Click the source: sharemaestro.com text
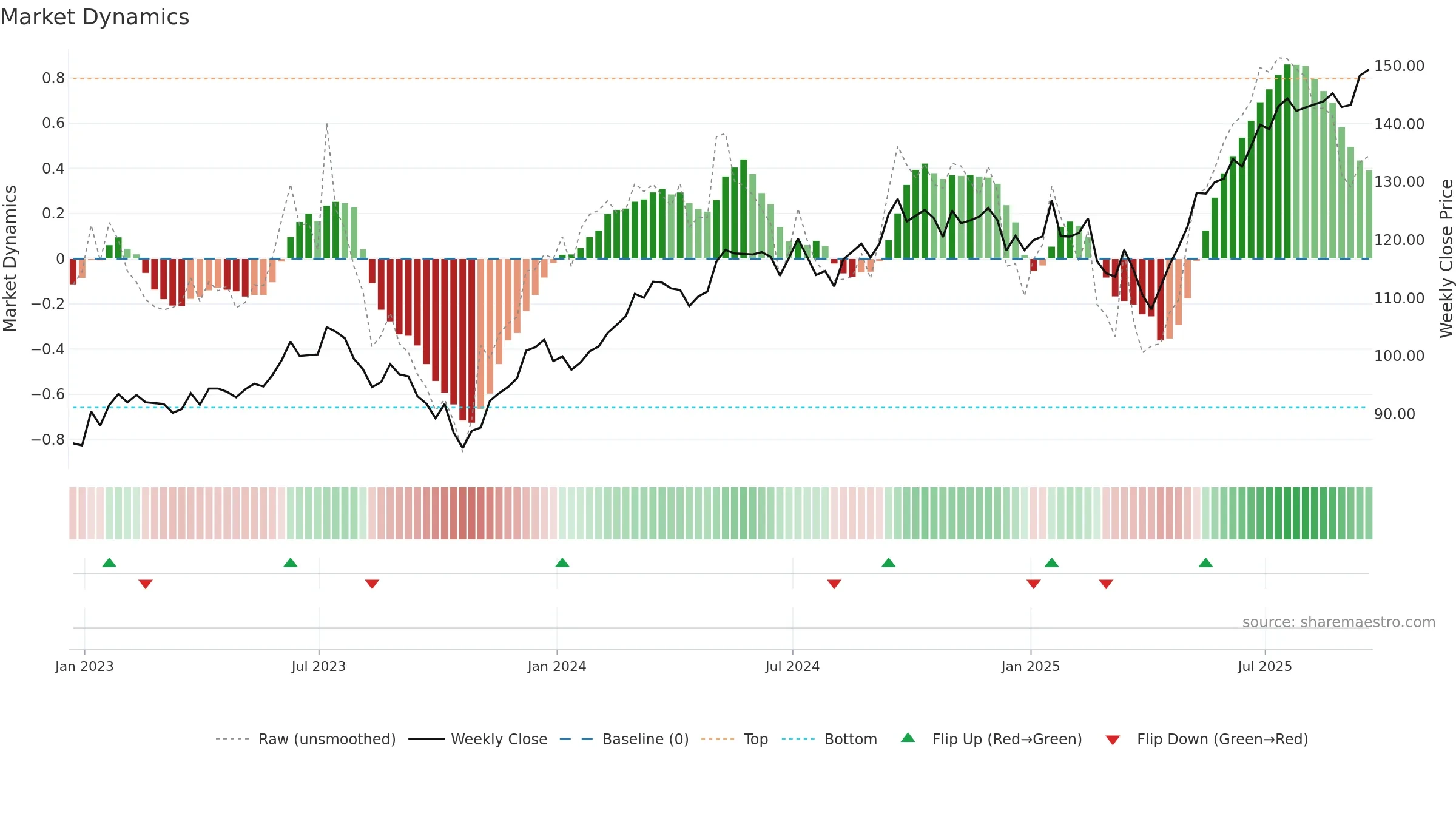The width and height of the screenshot is (1456, 819). click(1339, 622)
